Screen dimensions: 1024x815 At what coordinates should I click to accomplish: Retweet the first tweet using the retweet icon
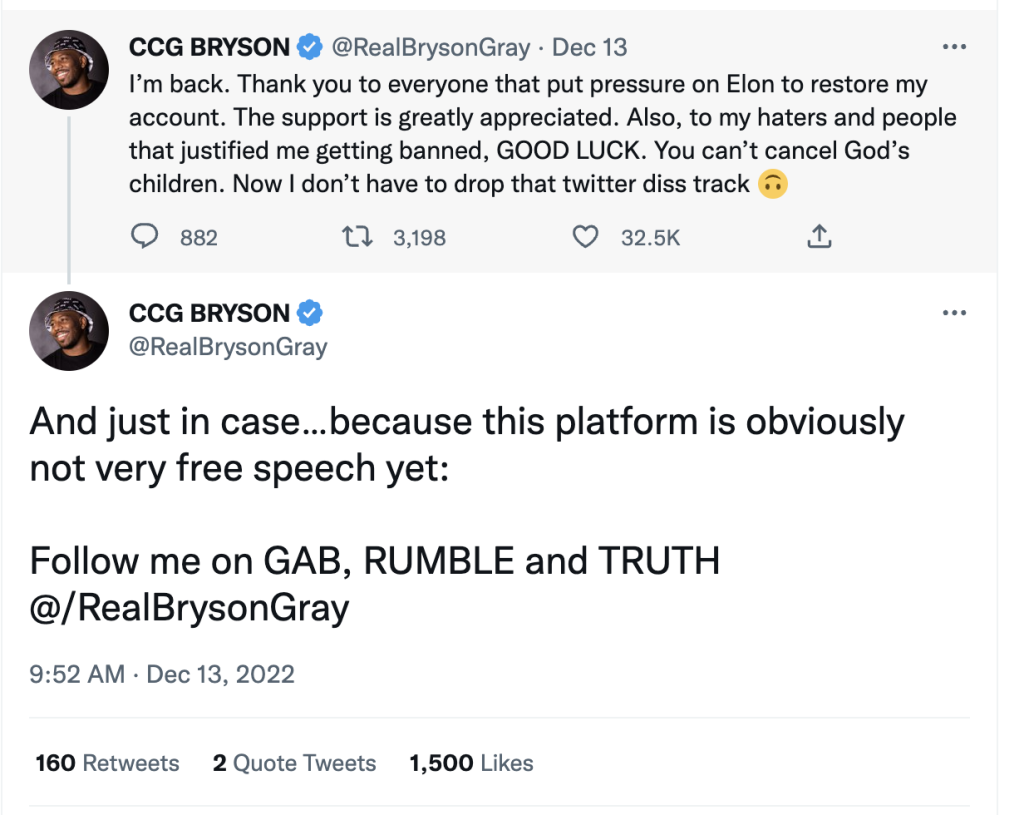(x=354, y=237)
